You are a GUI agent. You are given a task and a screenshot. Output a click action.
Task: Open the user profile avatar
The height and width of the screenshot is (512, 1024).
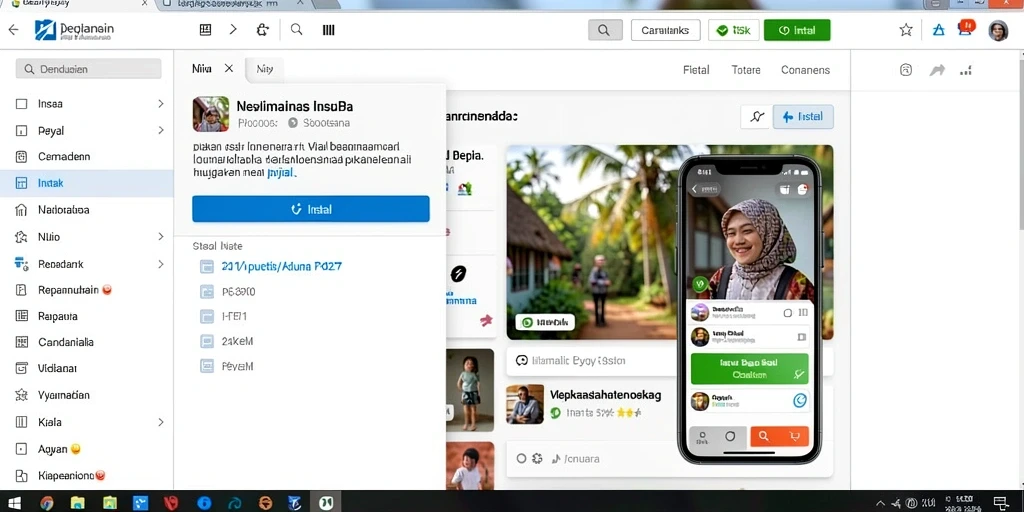(998, 30)
